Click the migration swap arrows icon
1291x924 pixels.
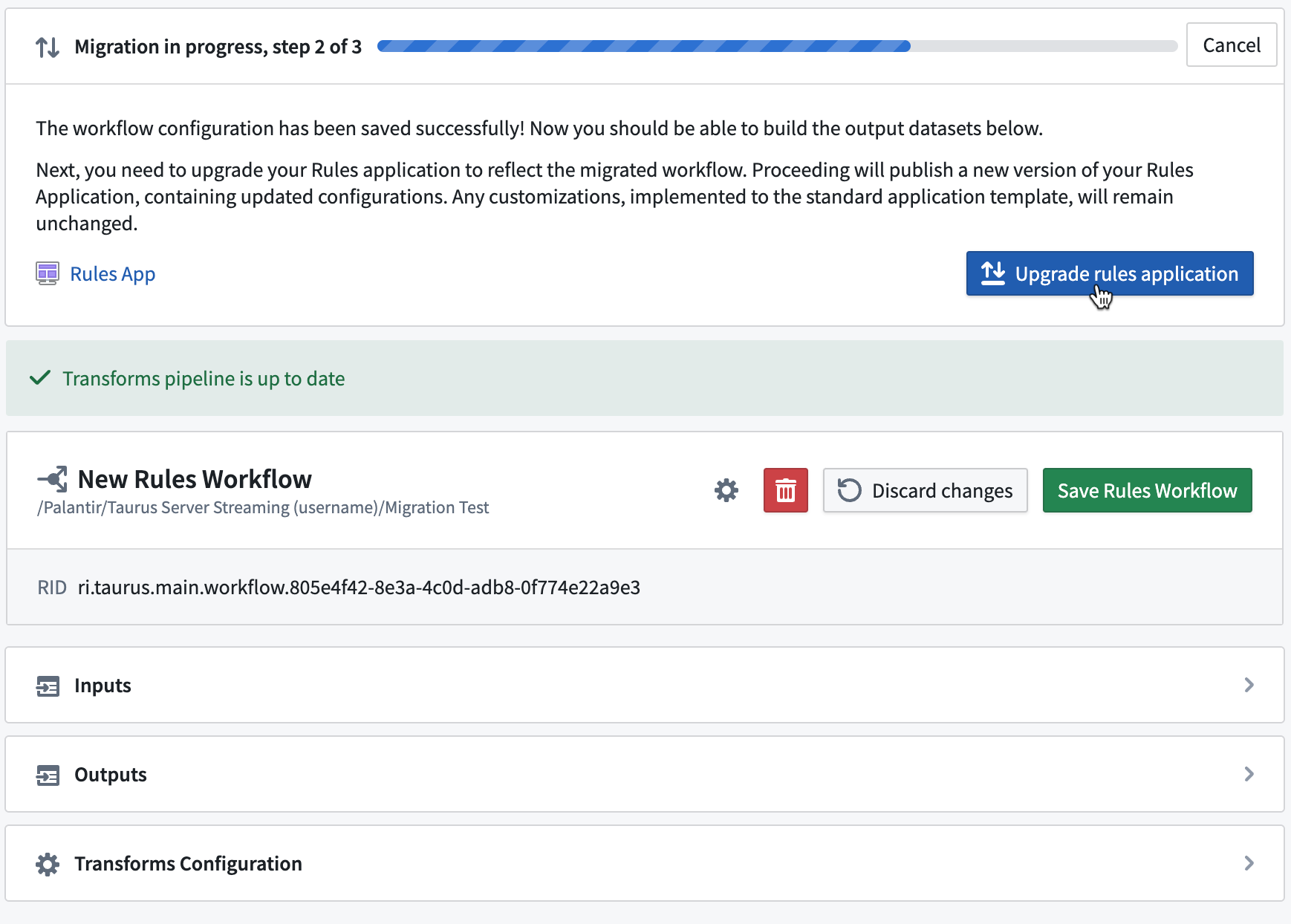48,47
